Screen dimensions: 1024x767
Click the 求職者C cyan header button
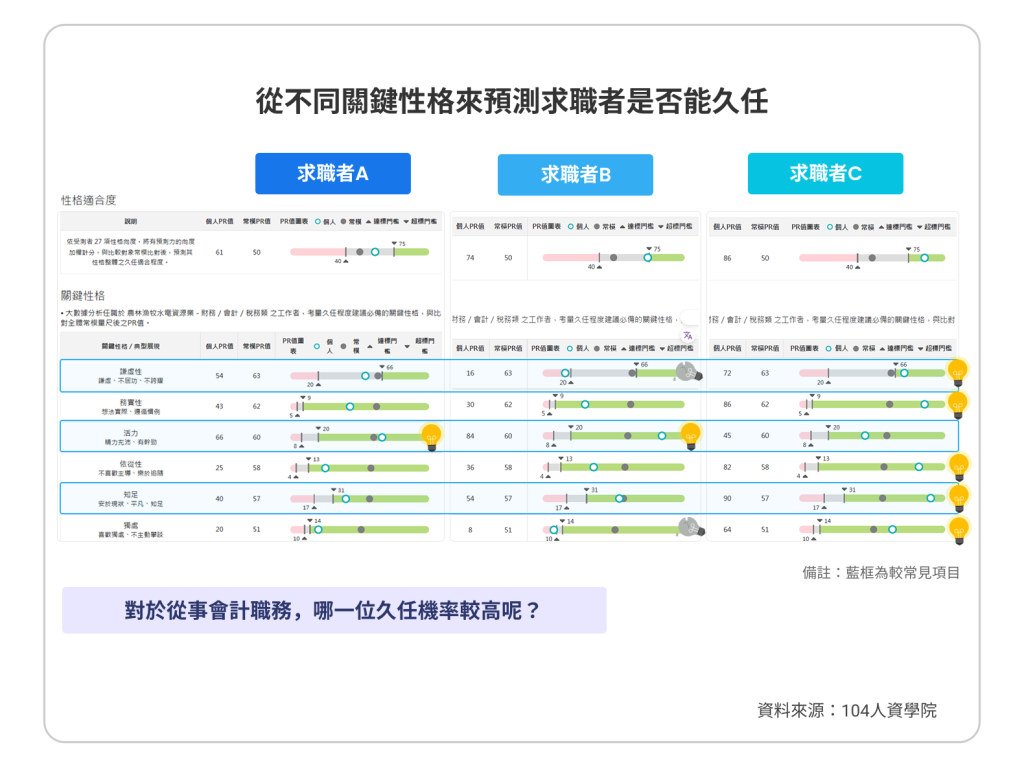pyautogui.click(x=825, y=174)
